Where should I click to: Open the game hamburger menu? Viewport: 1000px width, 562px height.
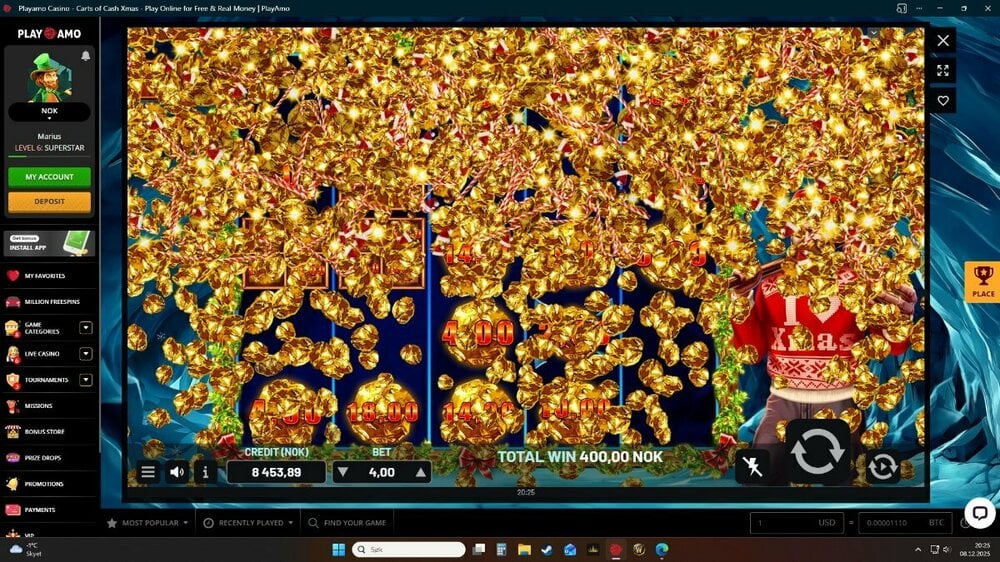148,472
